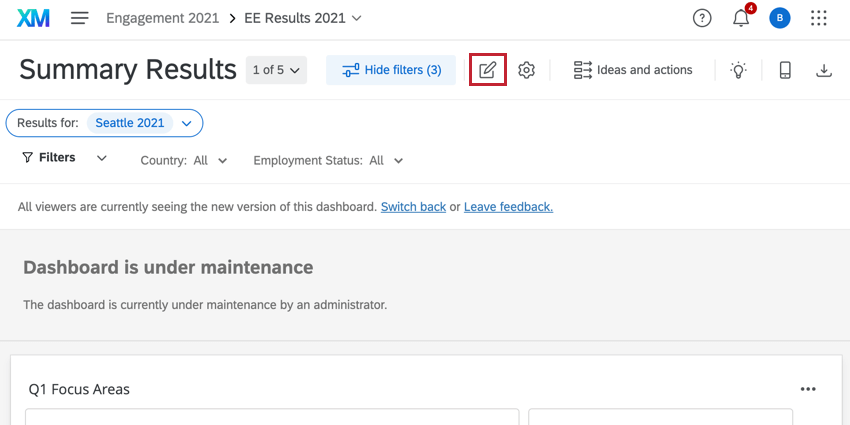Click the edit dashboard pencil icon
Viewport: 850px width, 425px height.
(488, 70)
